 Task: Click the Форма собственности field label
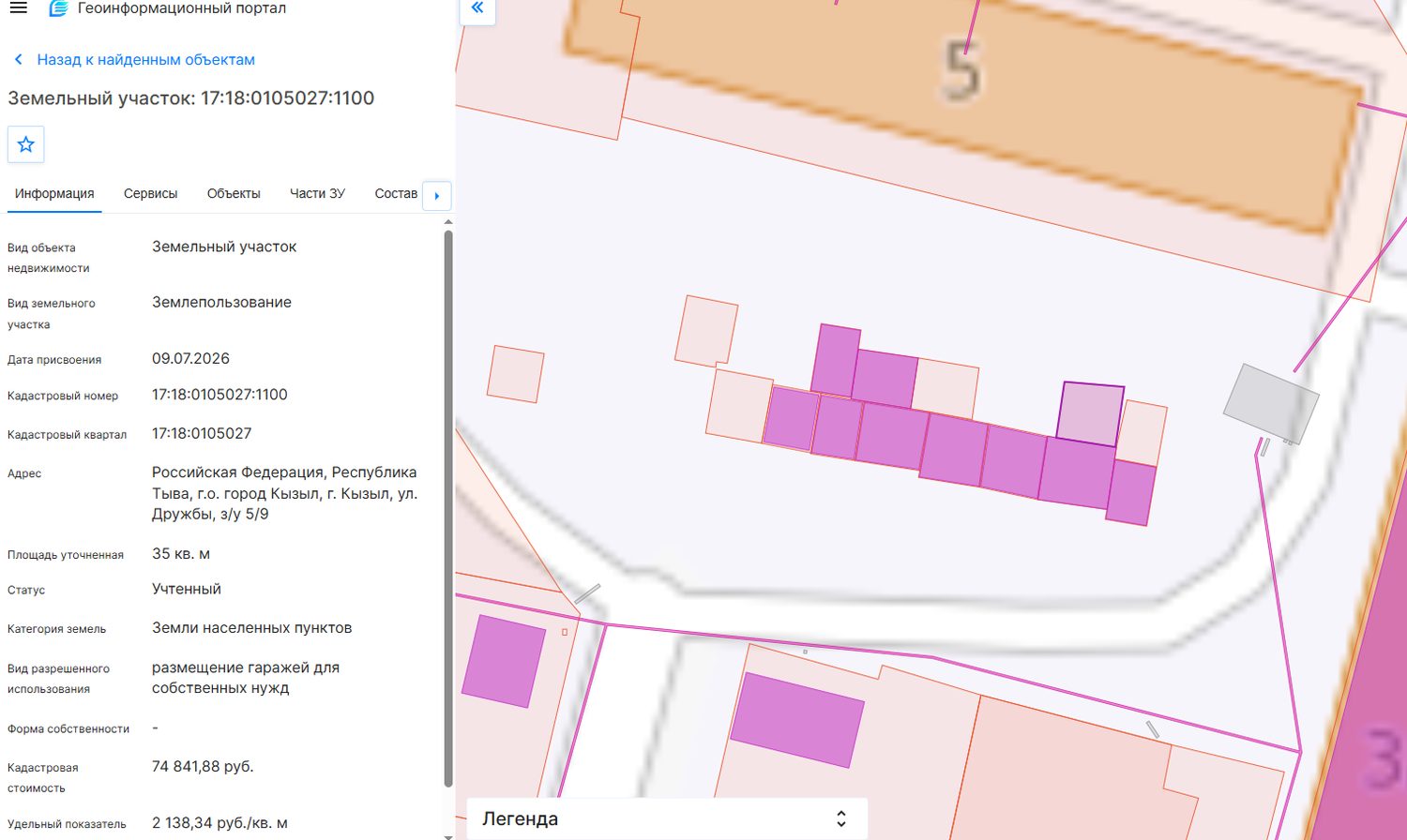(68, 729)
